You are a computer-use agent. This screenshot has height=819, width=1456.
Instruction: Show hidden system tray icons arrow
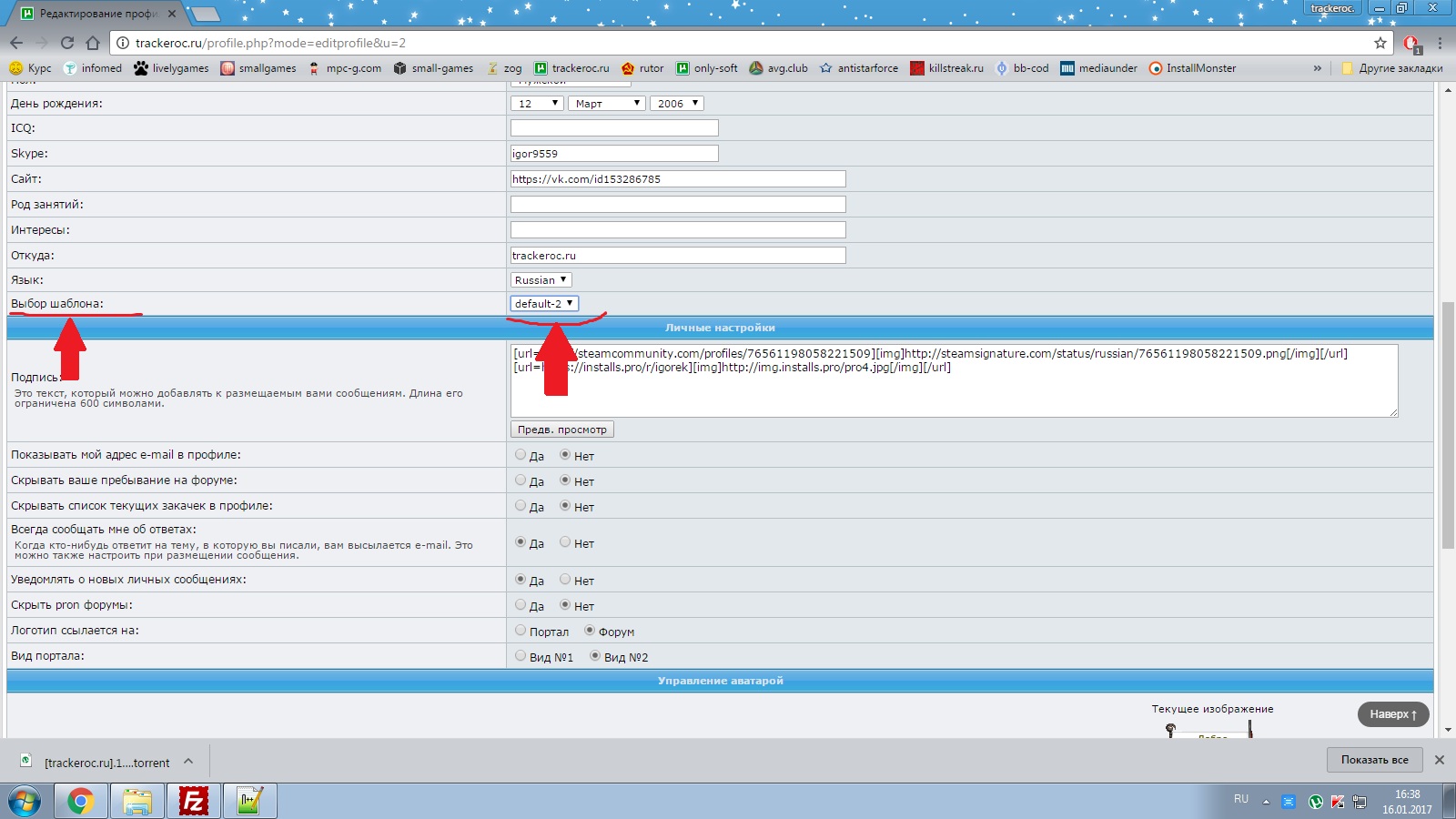coord(1265,802)
